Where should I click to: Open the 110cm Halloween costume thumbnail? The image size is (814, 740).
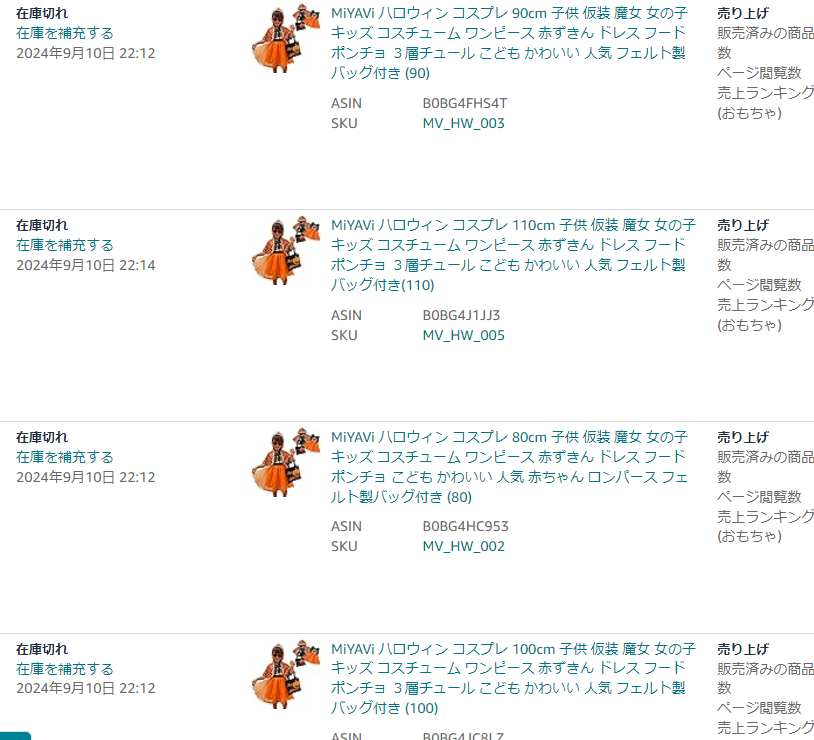click(x=286, y=250)
